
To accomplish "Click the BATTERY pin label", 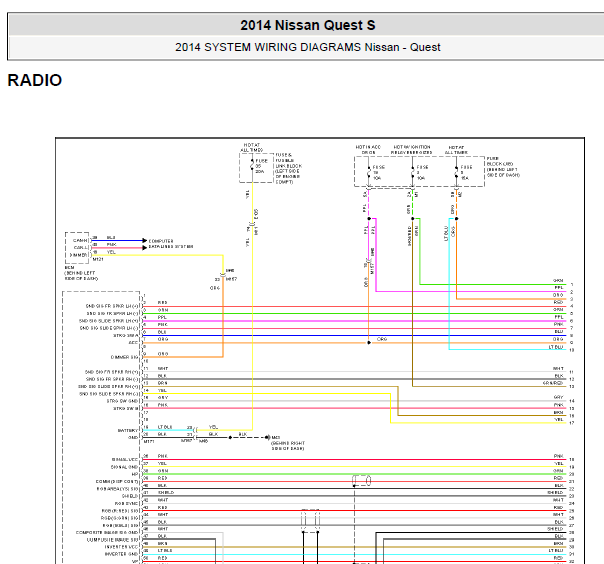I will [x=128, y=430].
